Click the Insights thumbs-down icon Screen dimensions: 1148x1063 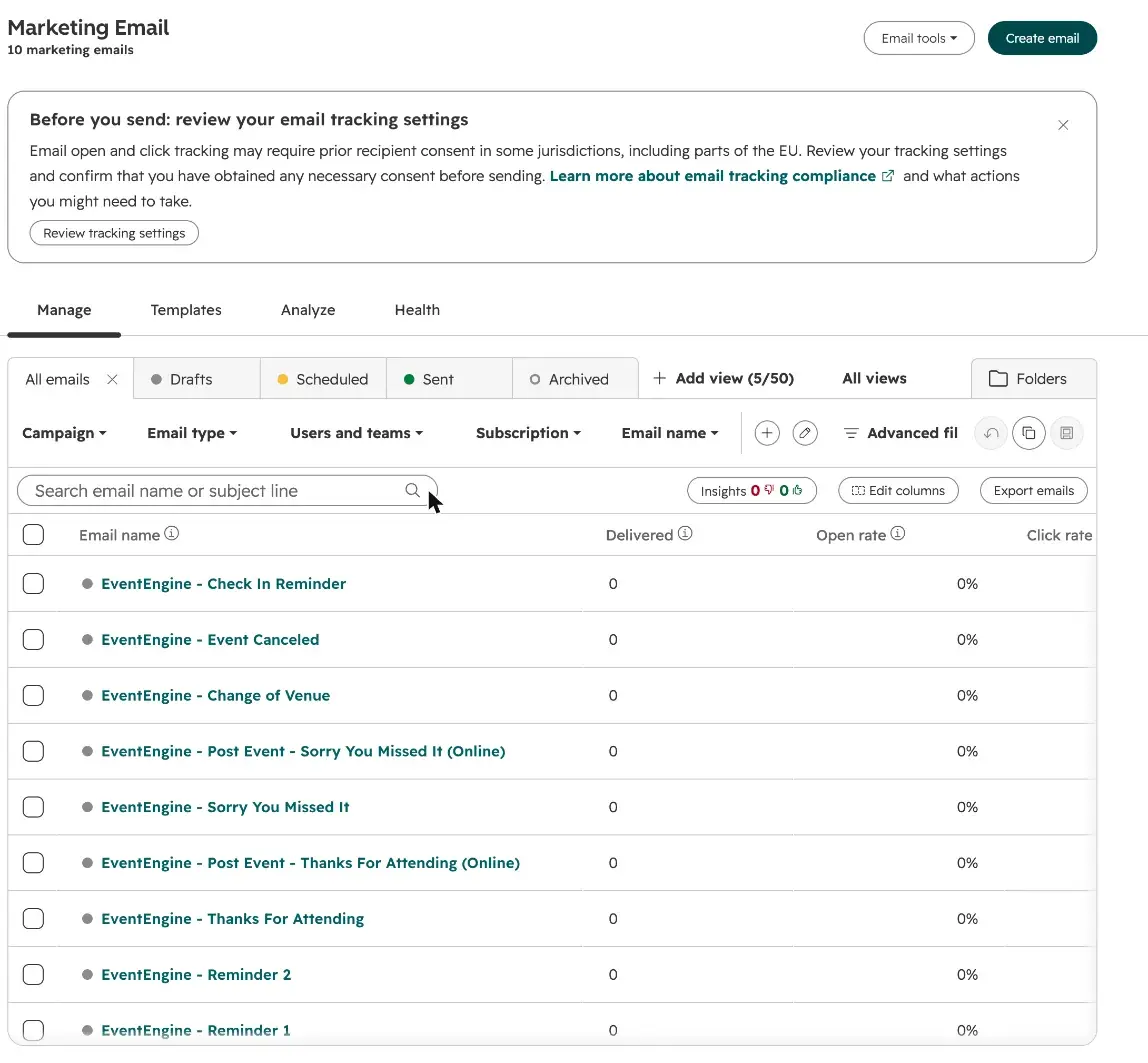(x=769, y=490)
